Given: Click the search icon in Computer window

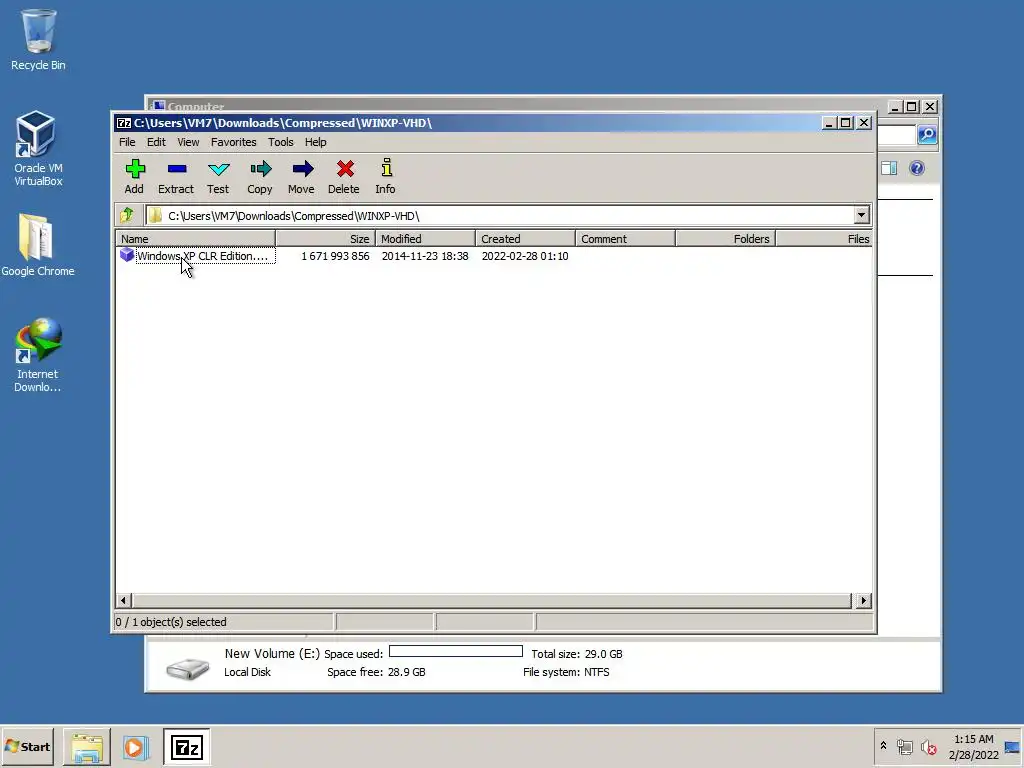Looking at the screenshot, I should tap(927, 135).
